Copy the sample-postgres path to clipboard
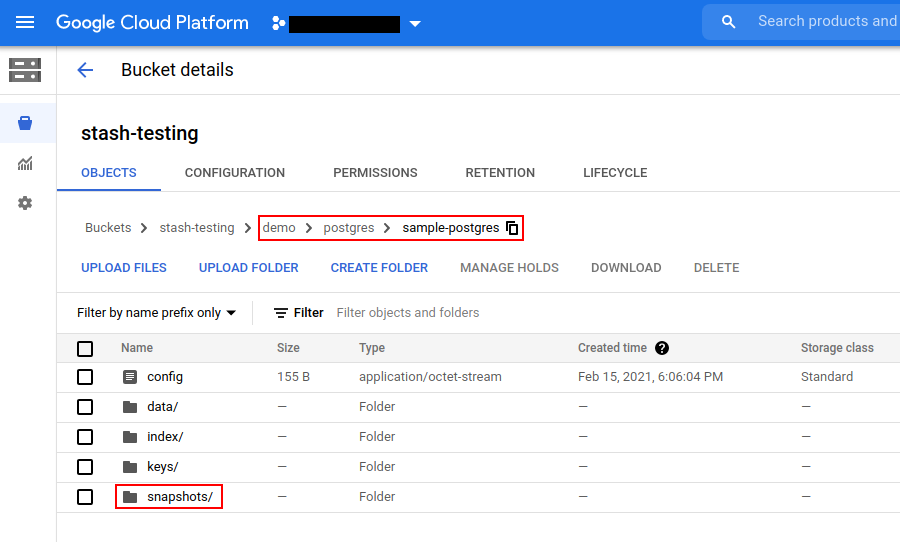The height and width of the screenshot is (542, 900). coord(512,228)
